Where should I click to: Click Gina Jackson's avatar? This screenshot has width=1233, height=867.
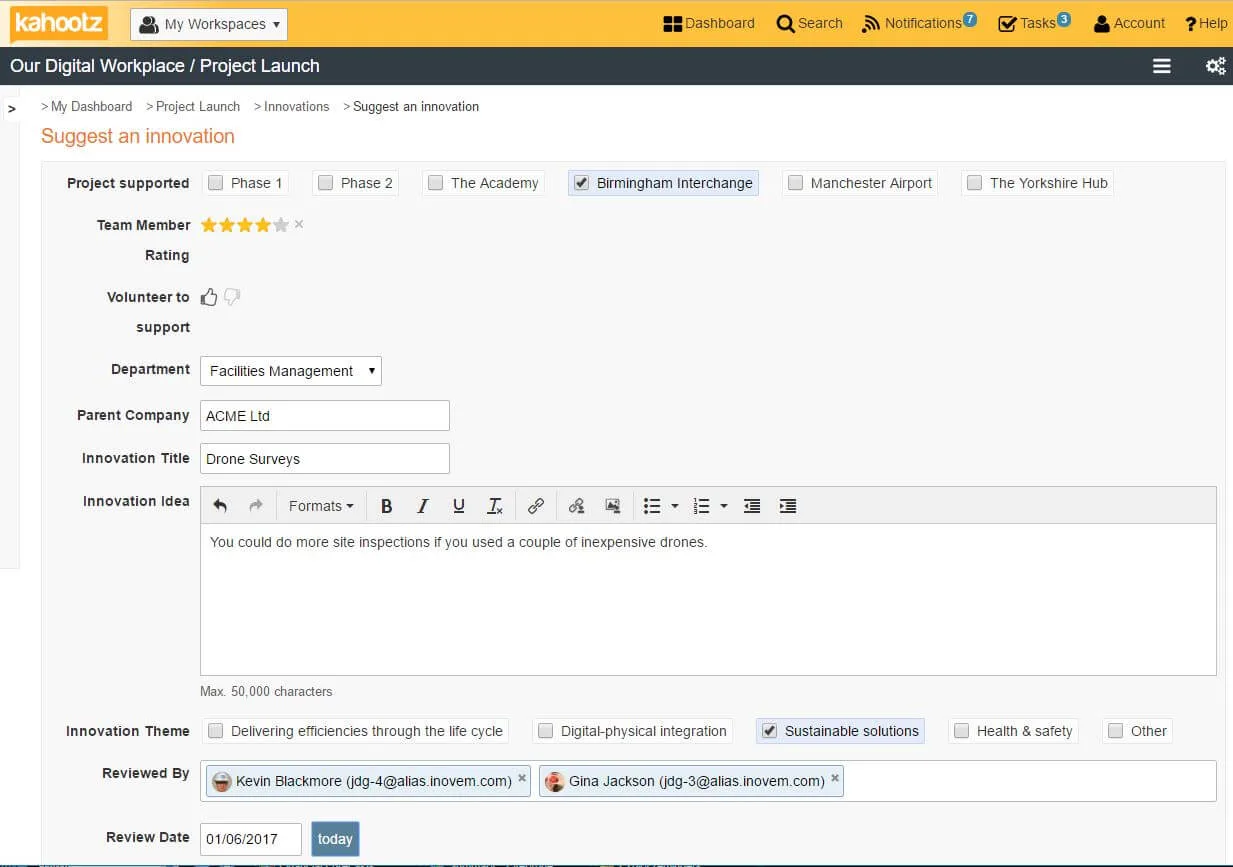point(555,782)
